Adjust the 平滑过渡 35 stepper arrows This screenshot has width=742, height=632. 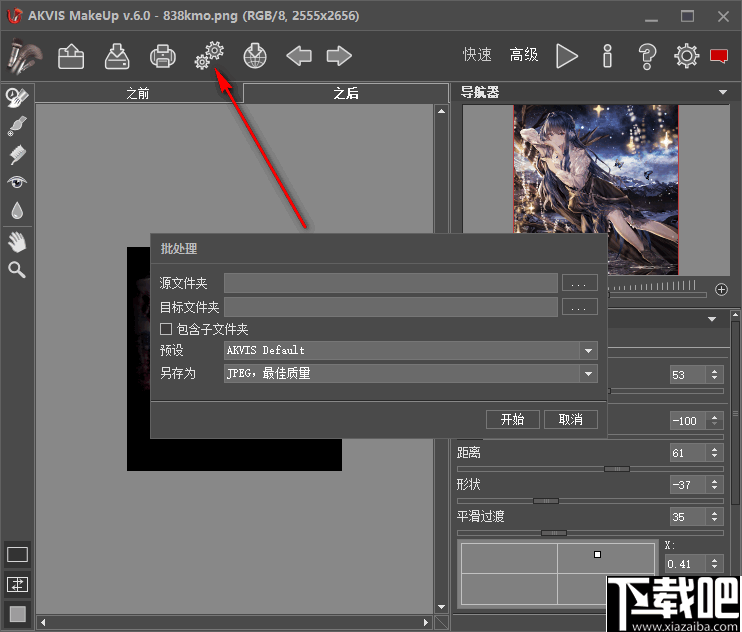[715, 517]
